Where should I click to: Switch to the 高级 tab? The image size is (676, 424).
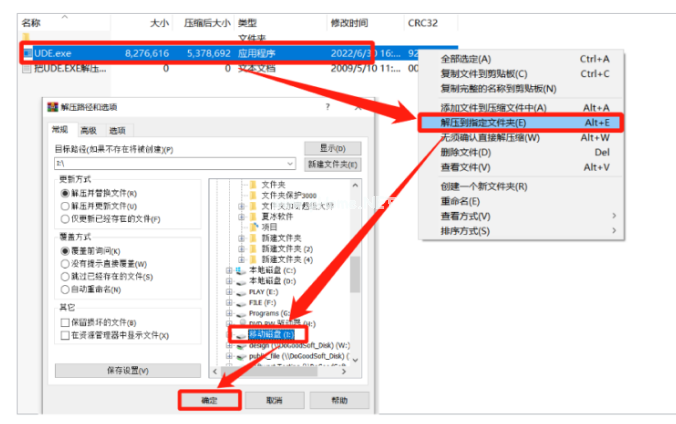(89, 130)
